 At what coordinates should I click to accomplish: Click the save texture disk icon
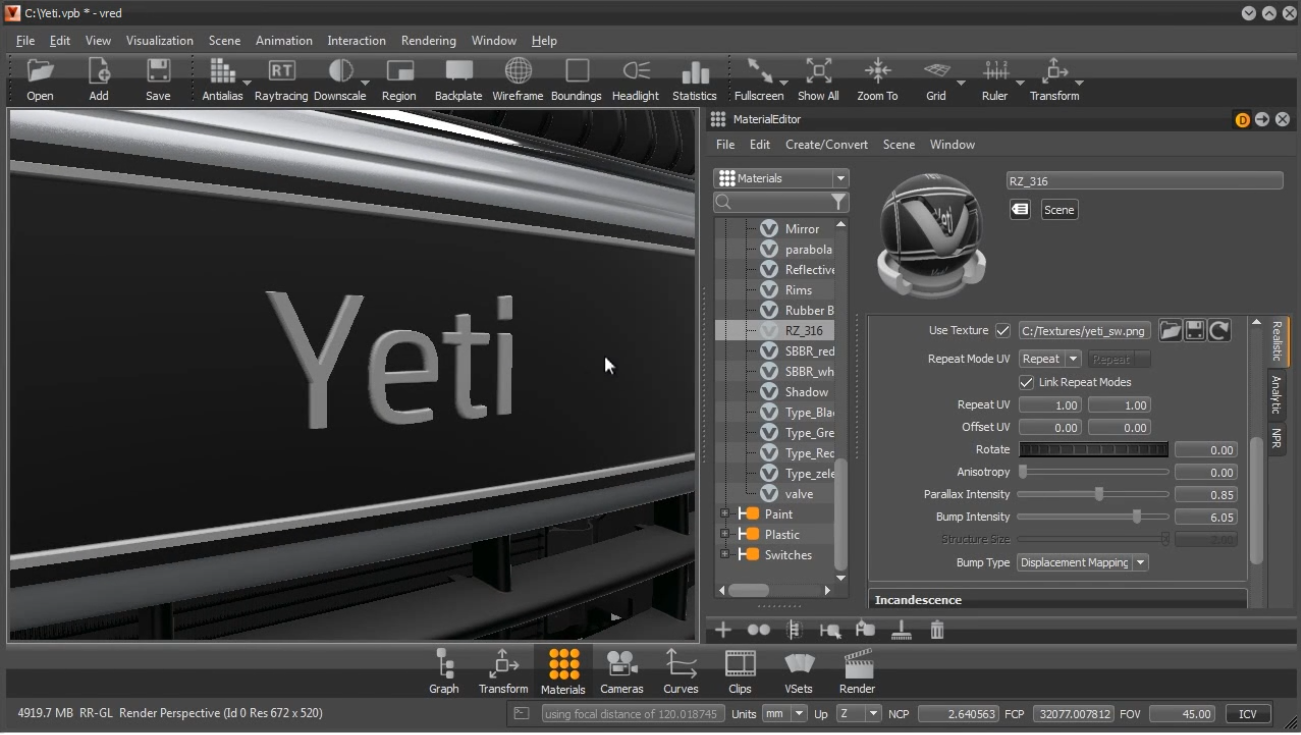tap(1195, 331)
